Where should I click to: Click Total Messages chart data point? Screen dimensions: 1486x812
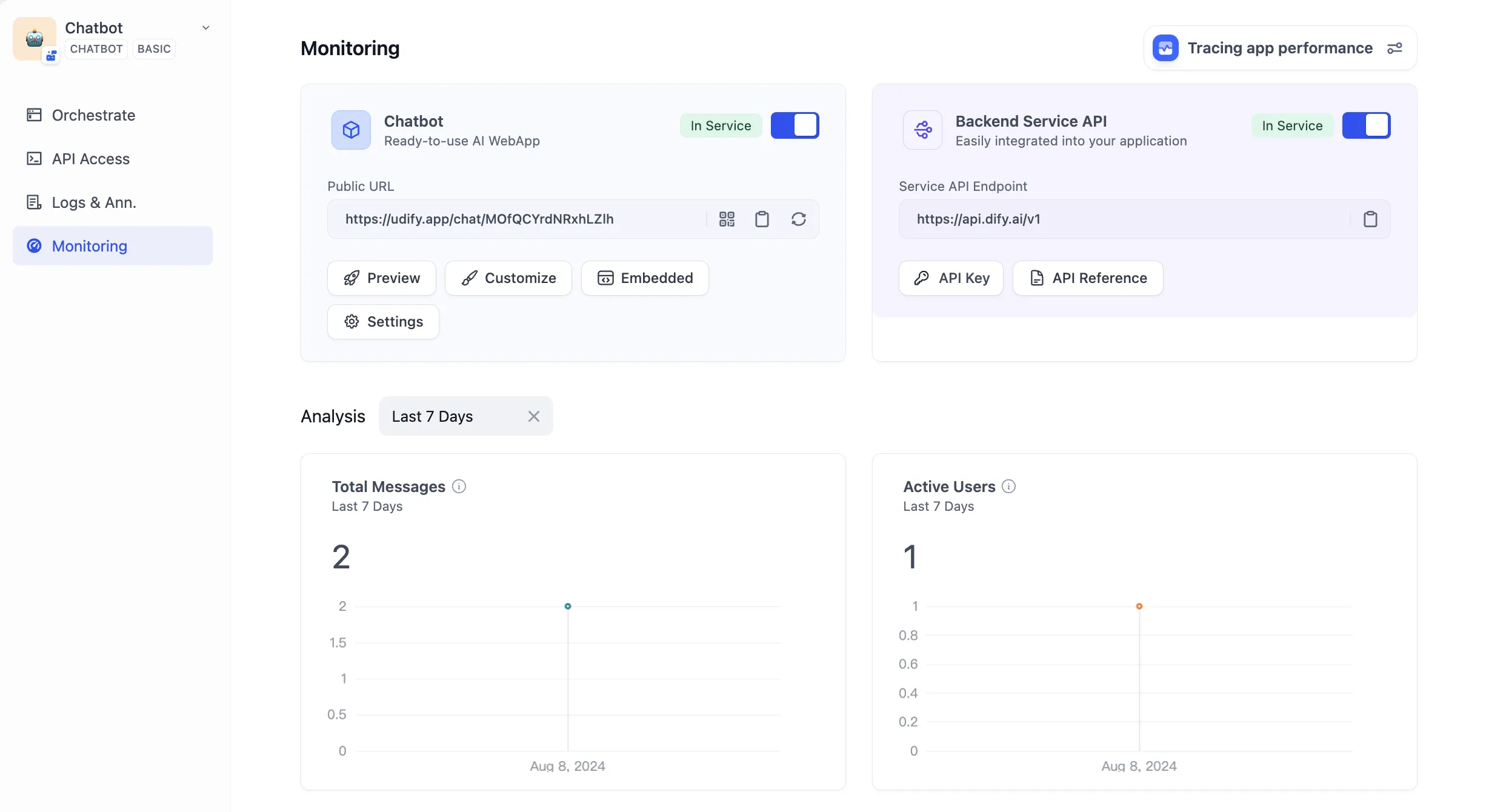[568, 606]
